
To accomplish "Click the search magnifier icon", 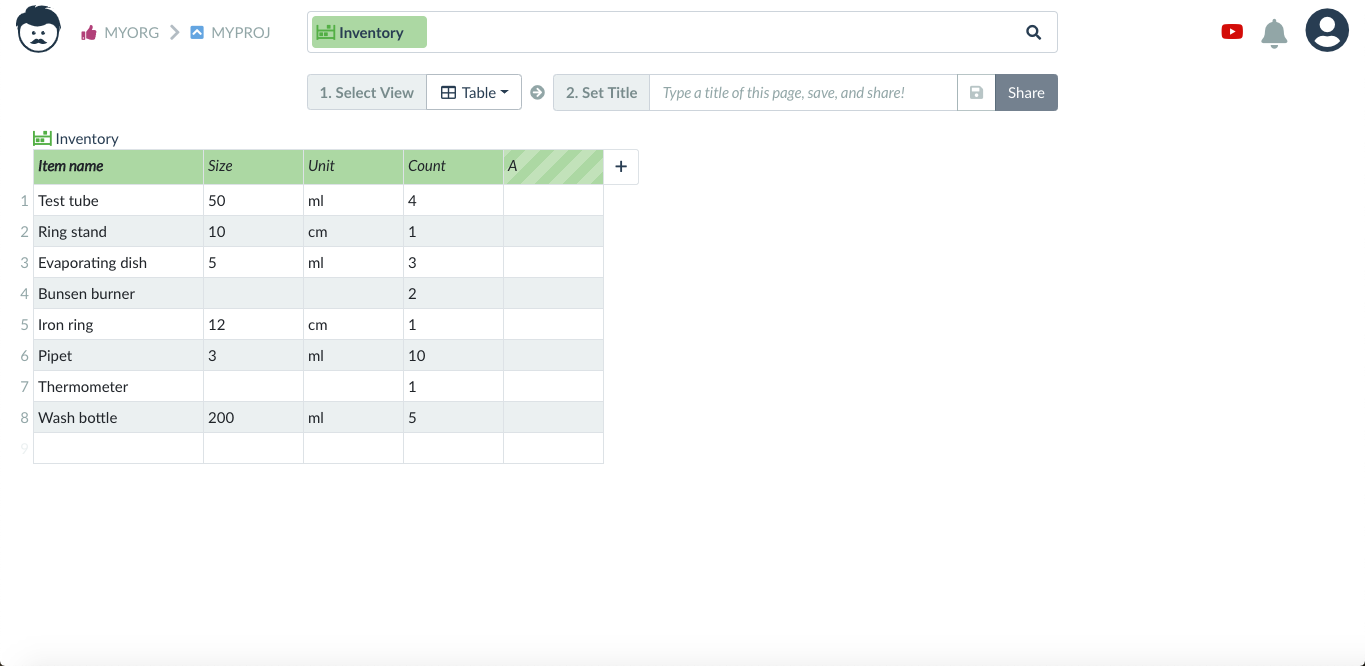I will 1034,32.
